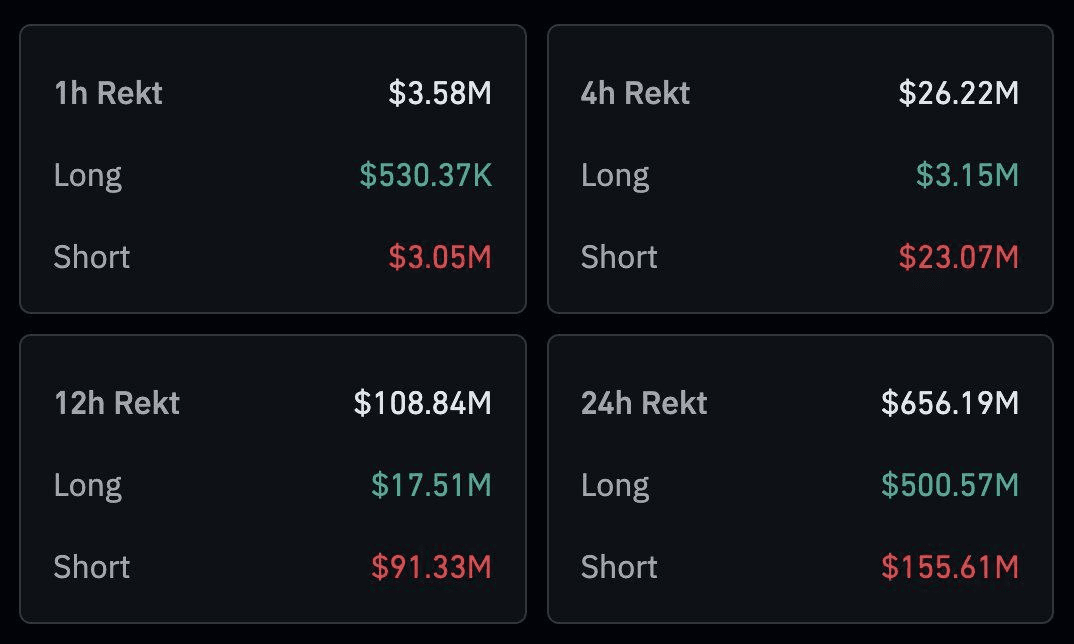Select the $91.33M short value
1074x644 pixels.
pos(431,568)
